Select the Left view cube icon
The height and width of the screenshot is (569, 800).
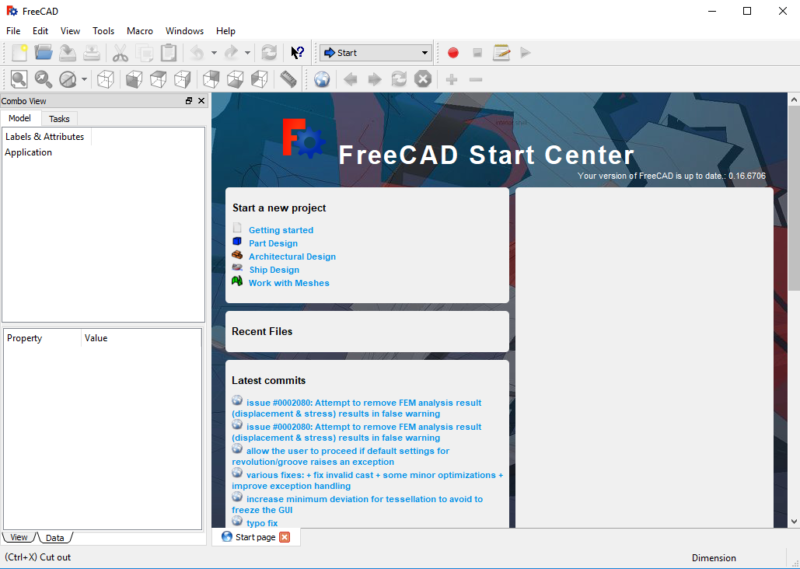260,79
